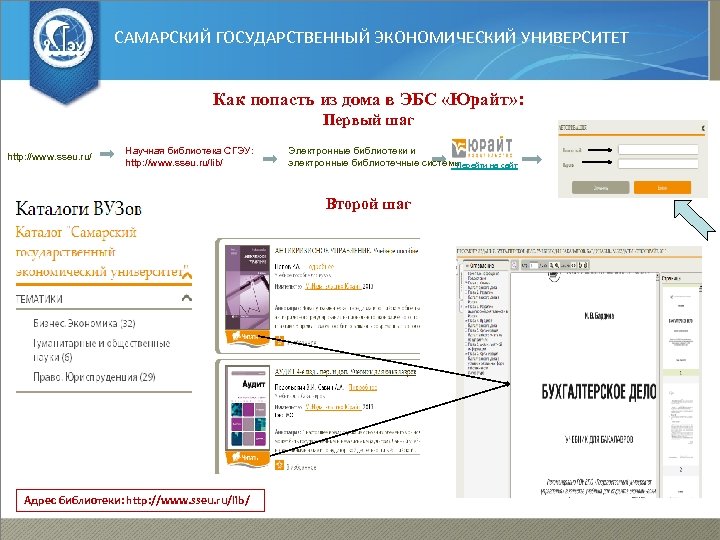
Task: Click 'Электронные библиотеки и электронные библиотечные системы'
Action: tap(373, 157)
